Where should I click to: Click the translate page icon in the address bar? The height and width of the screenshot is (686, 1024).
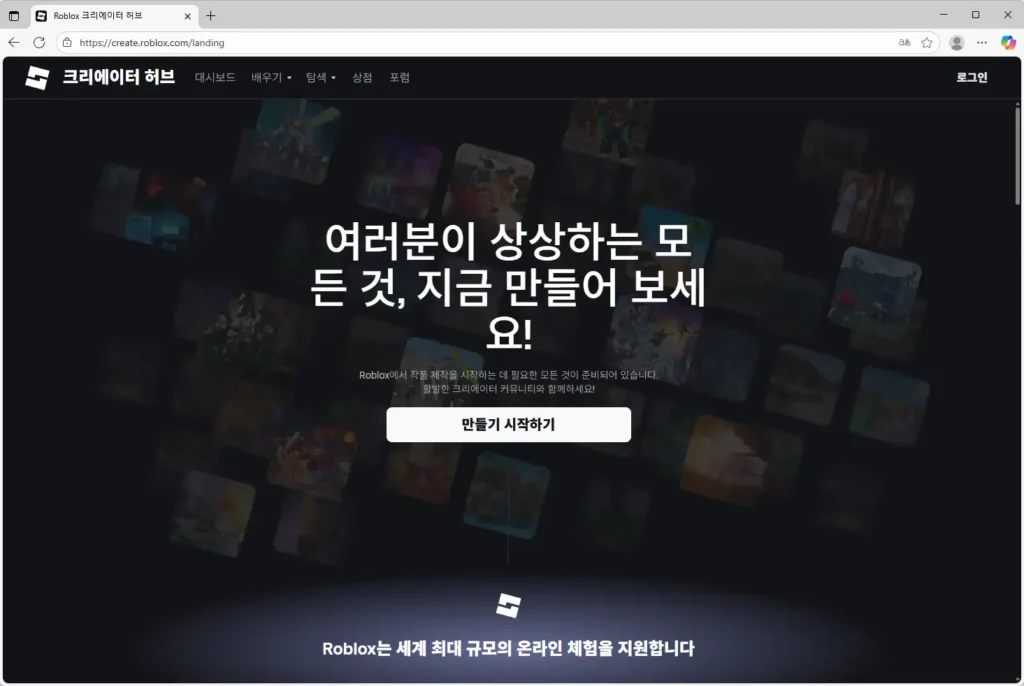pos(904,42)
